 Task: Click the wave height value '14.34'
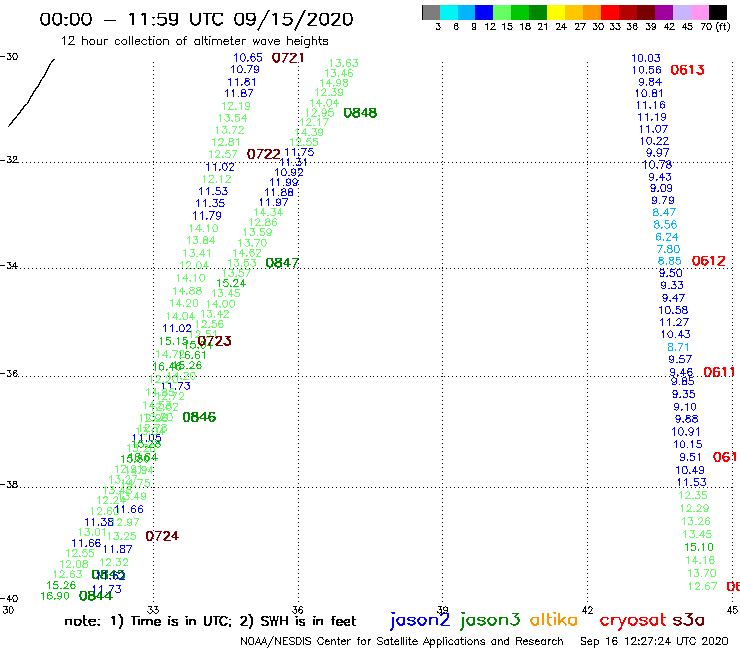tap(268, 212)
